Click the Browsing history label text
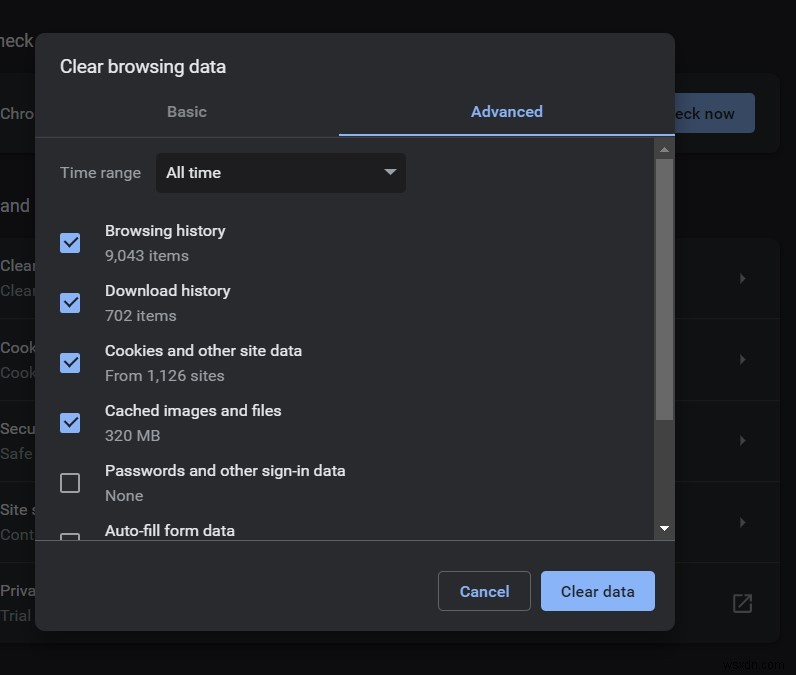Viewport: 796px width, 675px height. tap(165, 231)
